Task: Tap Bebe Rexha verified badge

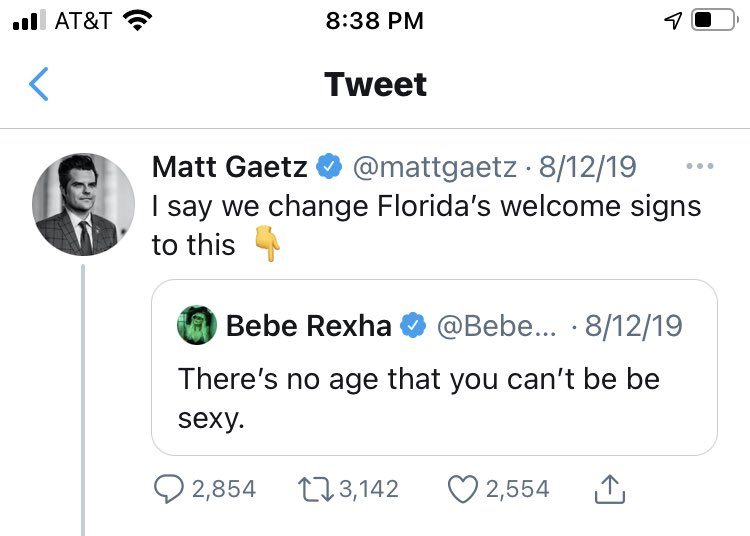Action: 412,326
